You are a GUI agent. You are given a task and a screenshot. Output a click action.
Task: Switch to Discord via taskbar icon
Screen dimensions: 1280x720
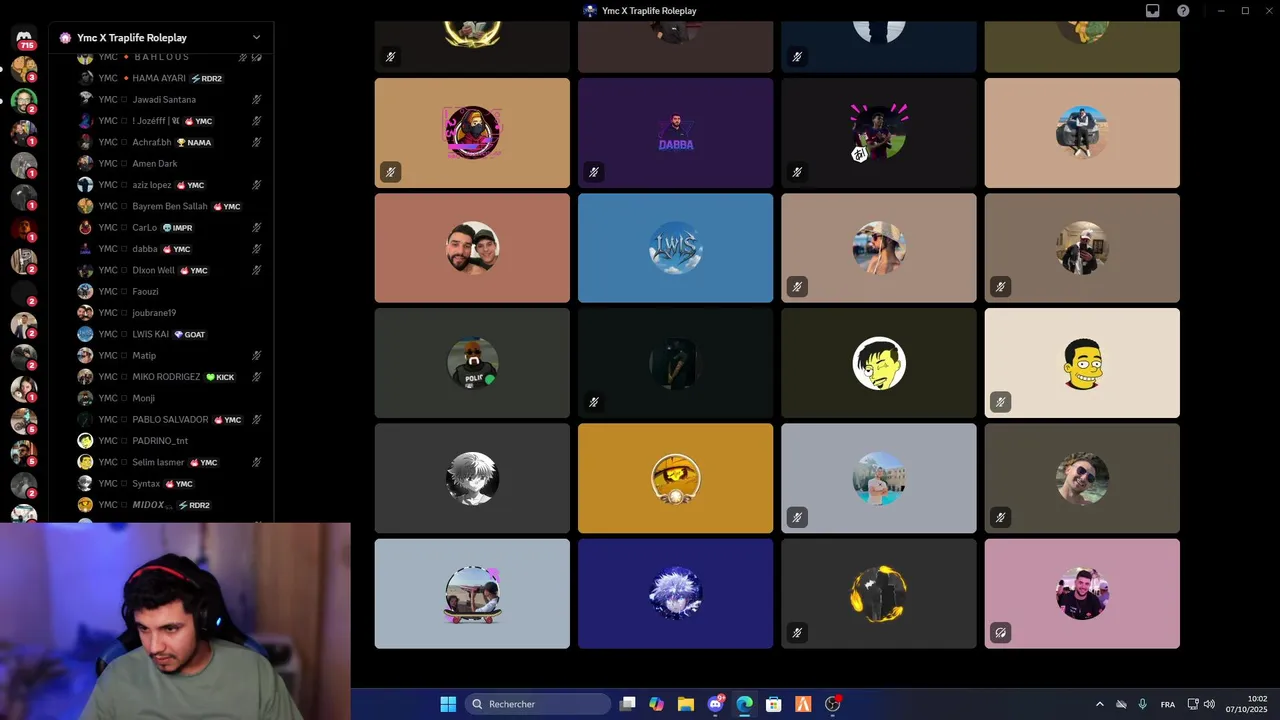click(715, 704)
